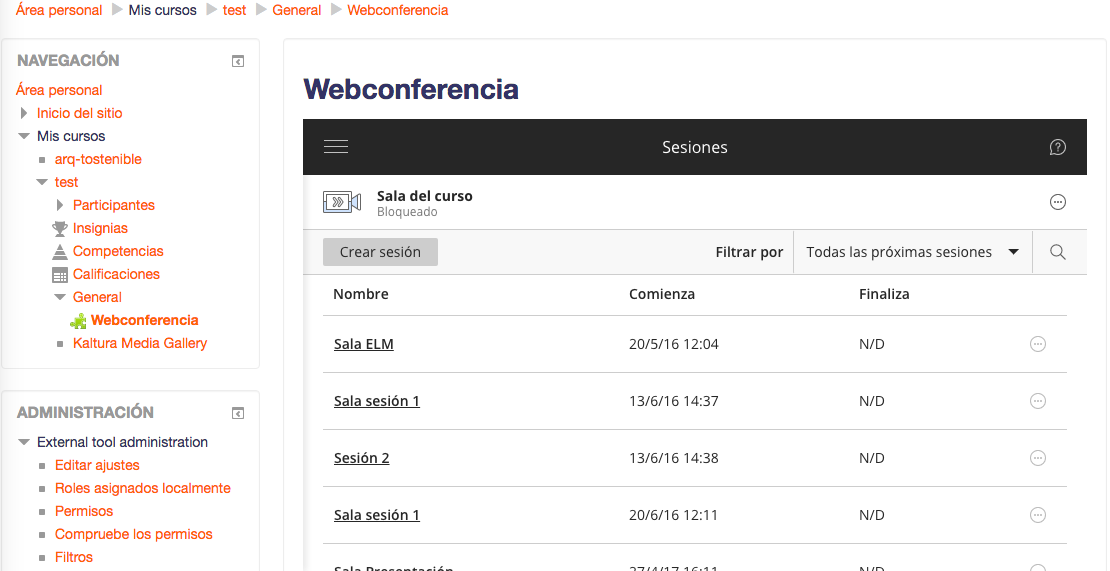1110x571 pixels.
Task: Open options for Sala sesión 1 13/6/16
Action: [1037, 401]
